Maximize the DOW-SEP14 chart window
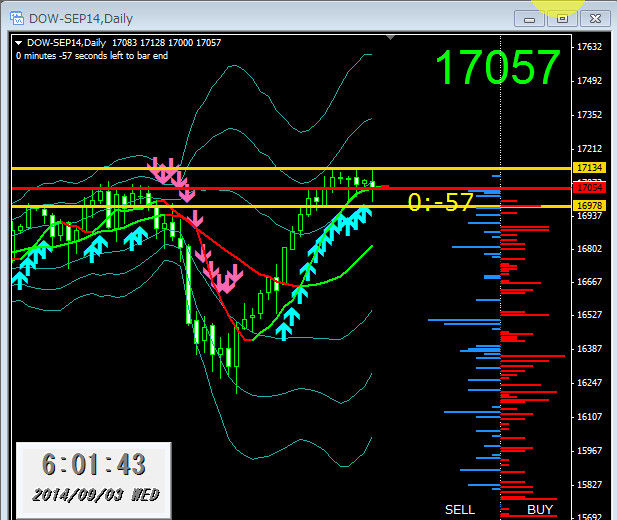617x520 pixels. coord(562,19)
